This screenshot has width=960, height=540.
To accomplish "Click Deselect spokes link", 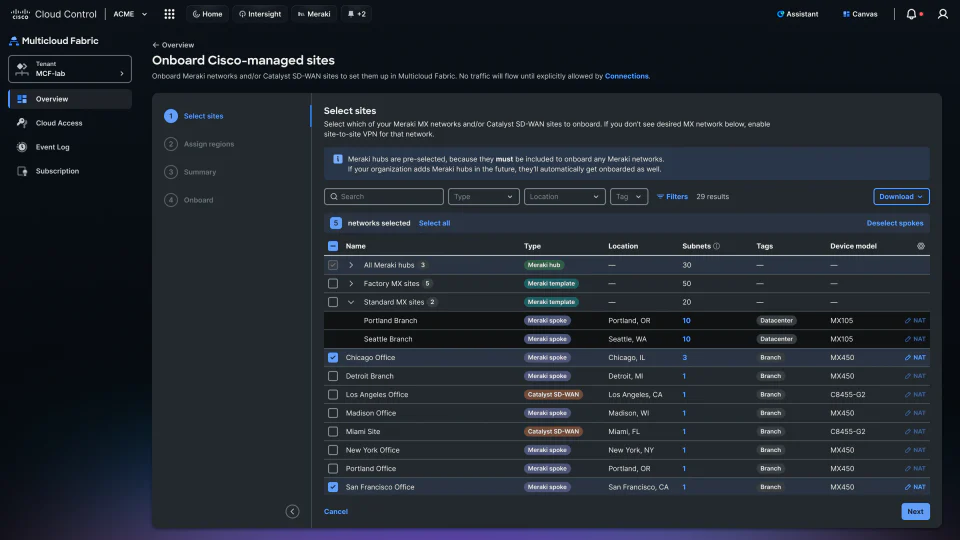I will pyautogui.click(x=894, y=223).
